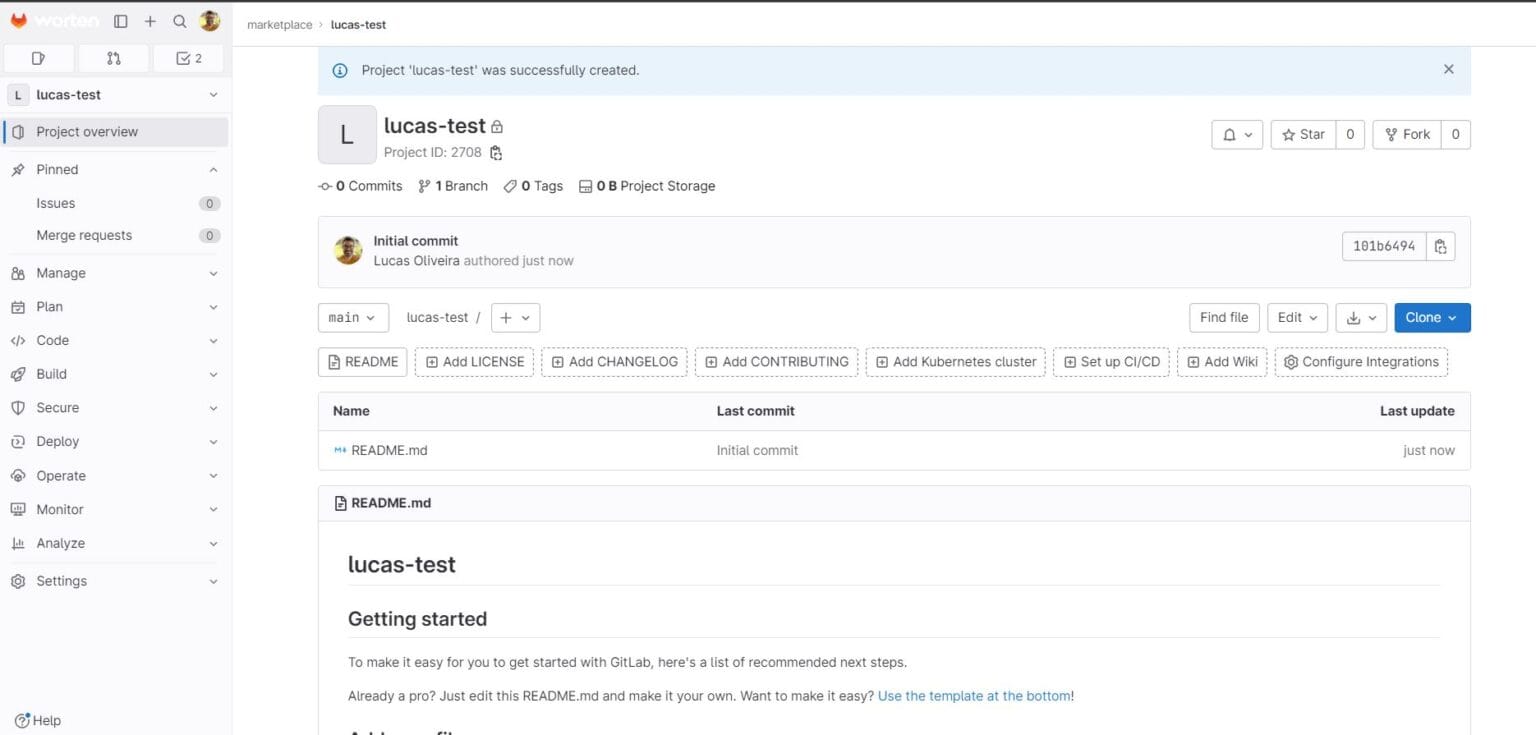Expand the Clone dropdown
Image resolution: width=1536 pixels, height=735 pixels.
point(1431,317)
